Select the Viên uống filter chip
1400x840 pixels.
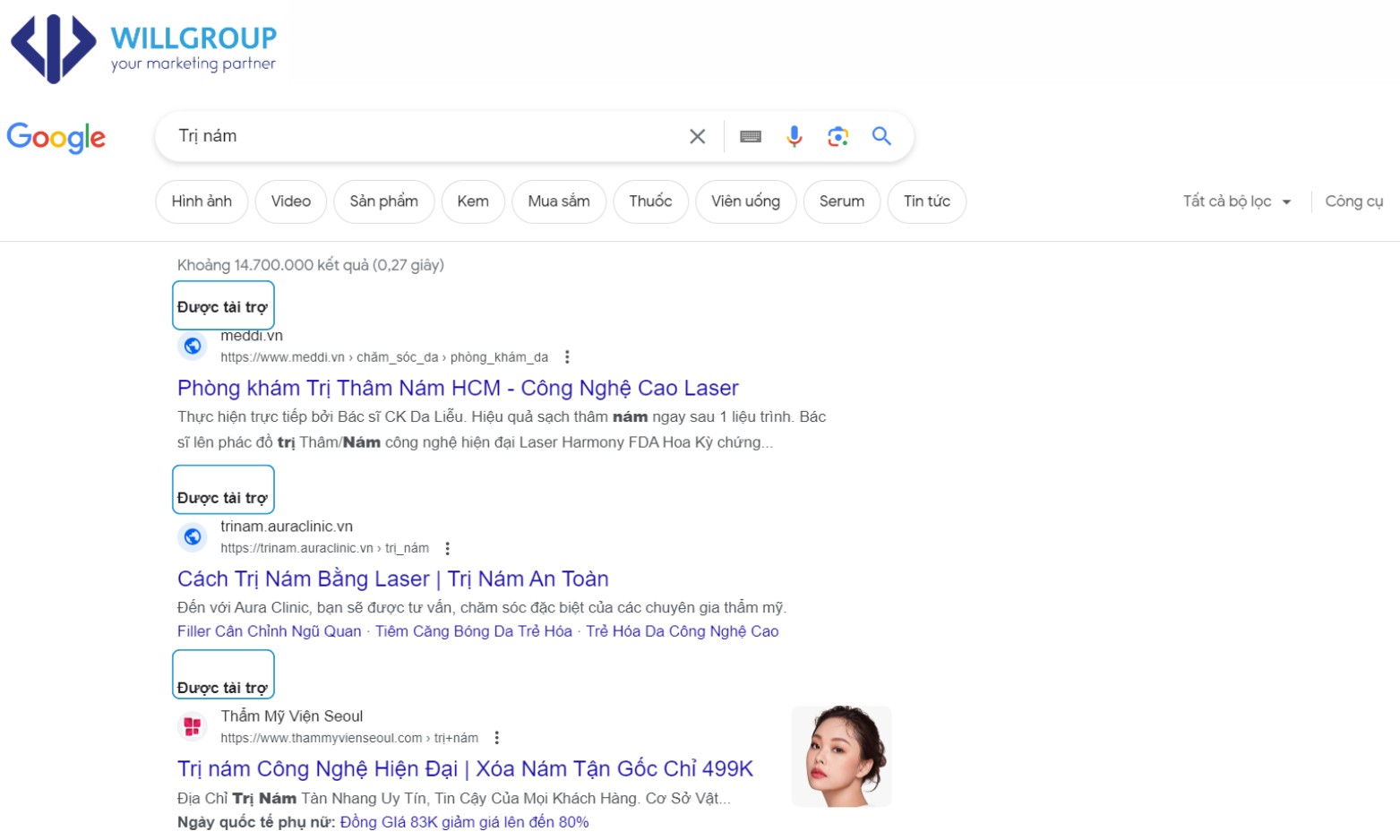[745, 201]
